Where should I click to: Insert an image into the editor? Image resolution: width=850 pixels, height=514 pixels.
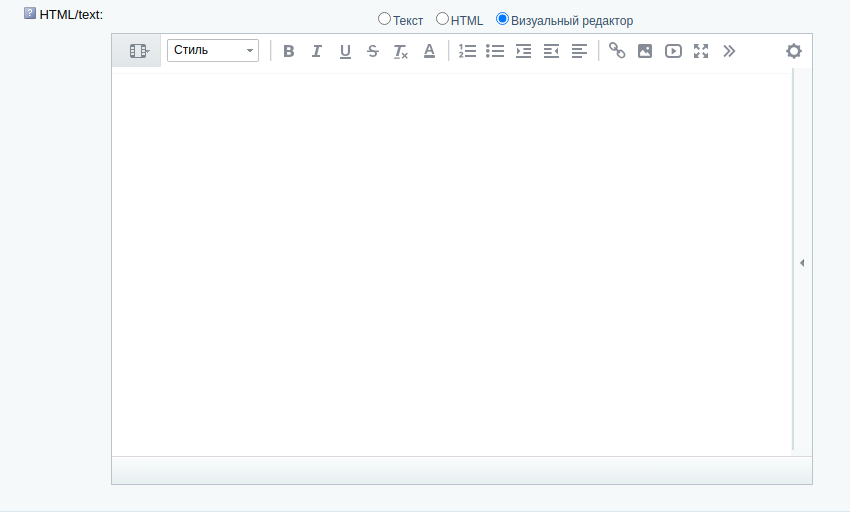coord(645,51)
